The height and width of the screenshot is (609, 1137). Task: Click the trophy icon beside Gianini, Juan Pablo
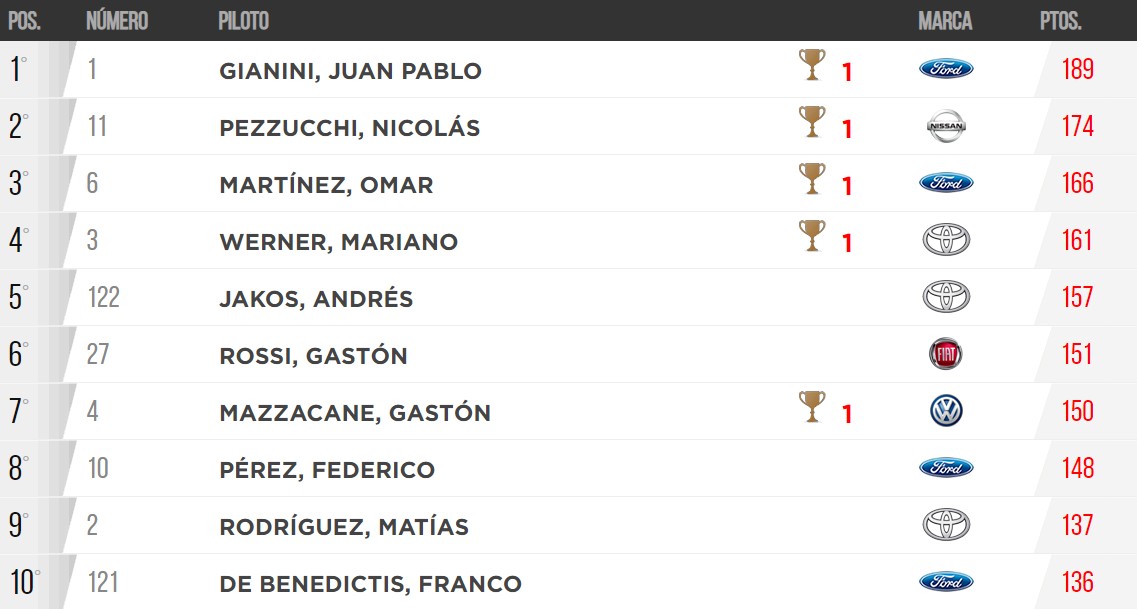click(x=812, y=65)
